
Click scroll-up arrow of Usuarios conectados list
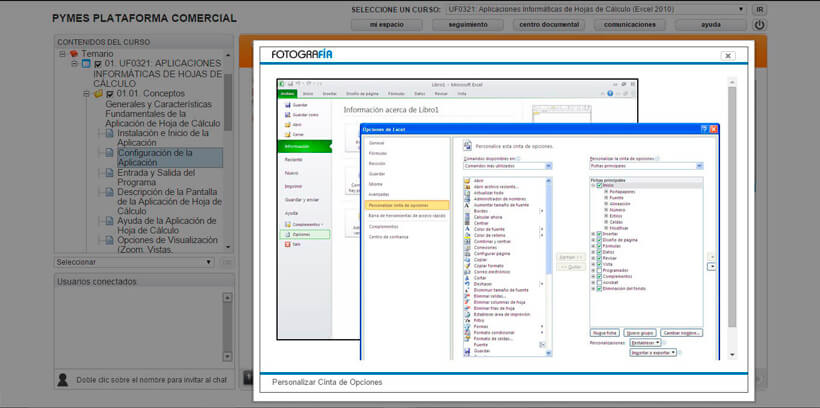[x=227, y=297]
